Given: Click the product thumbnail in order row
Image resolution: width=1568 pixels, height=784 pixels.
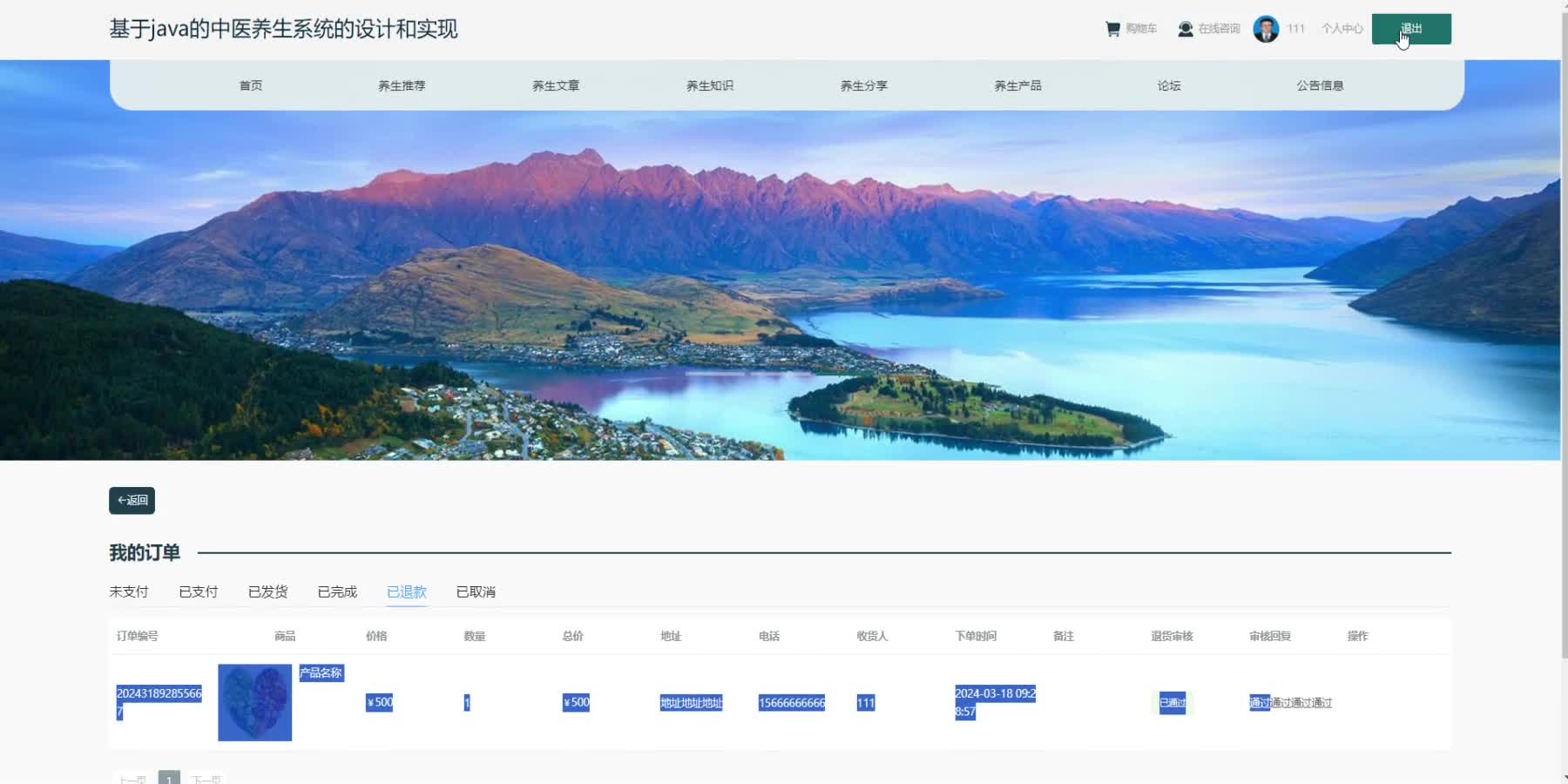Looking at the screenshot, I should pyautogui.click(x=254, y=702).
